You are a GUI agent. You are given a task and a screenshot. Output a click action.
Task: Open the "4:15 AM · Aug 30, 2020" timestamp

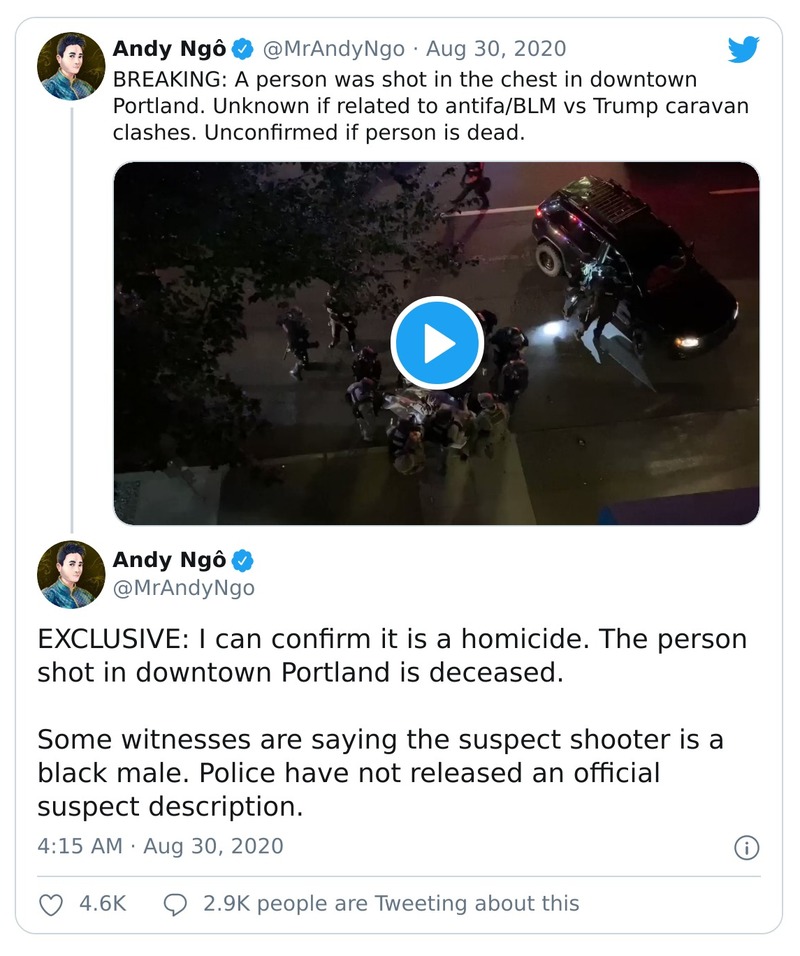(x=160, y=846)
